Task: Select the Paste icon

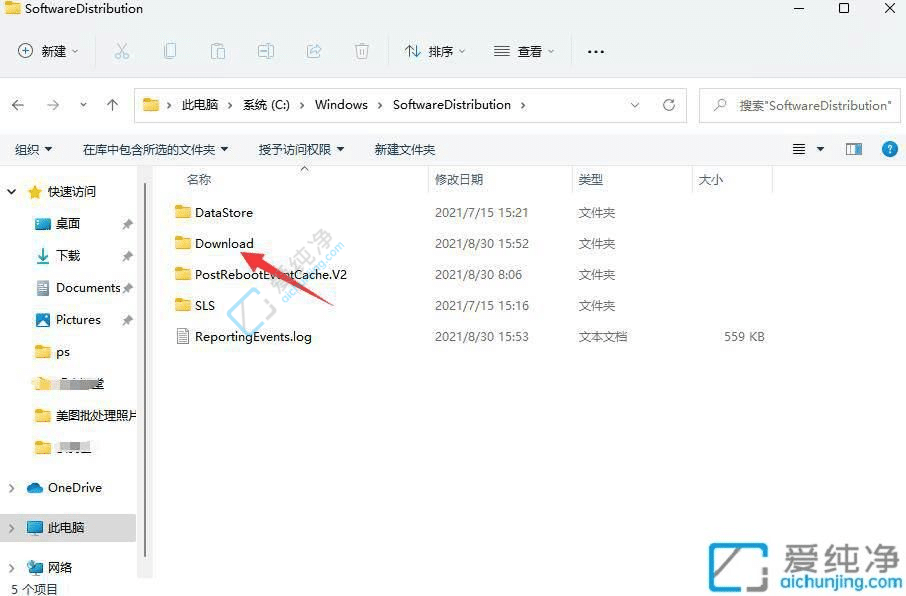Action: click(x=218, y=51)
